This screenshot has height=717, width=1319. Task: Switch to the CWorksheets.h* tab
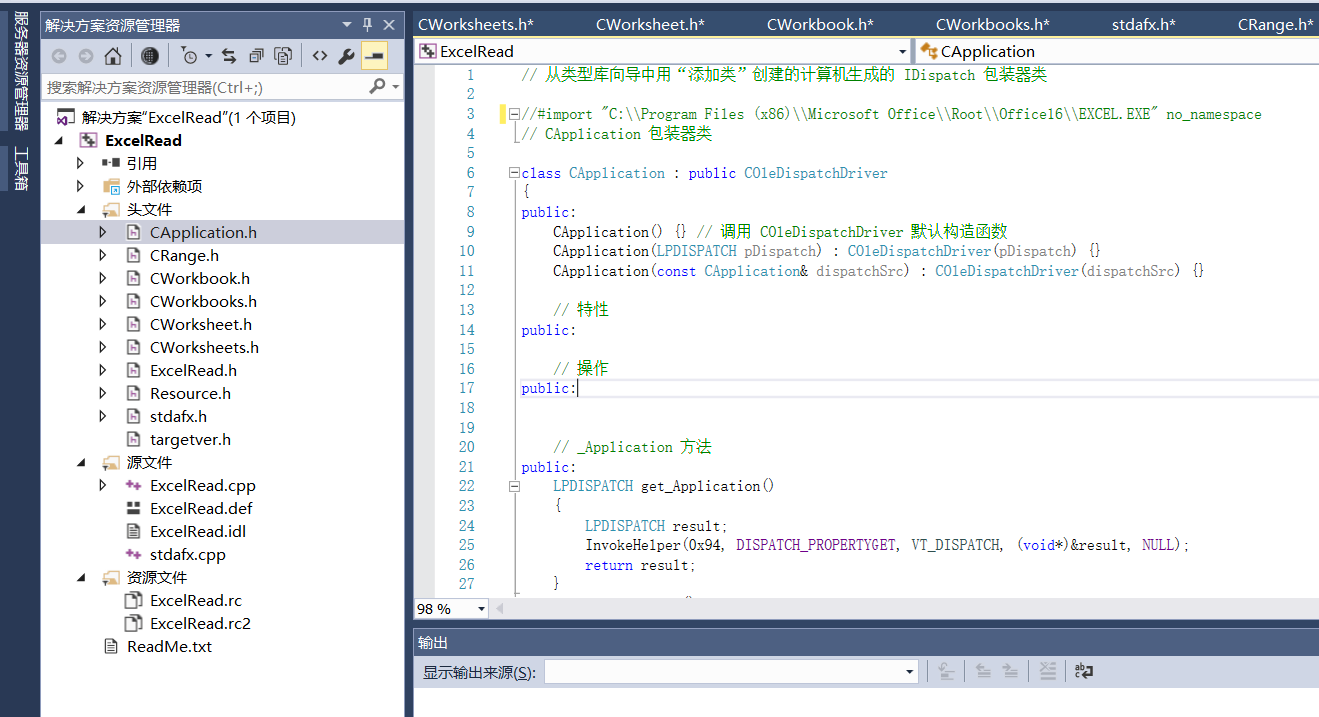[476, 25]
